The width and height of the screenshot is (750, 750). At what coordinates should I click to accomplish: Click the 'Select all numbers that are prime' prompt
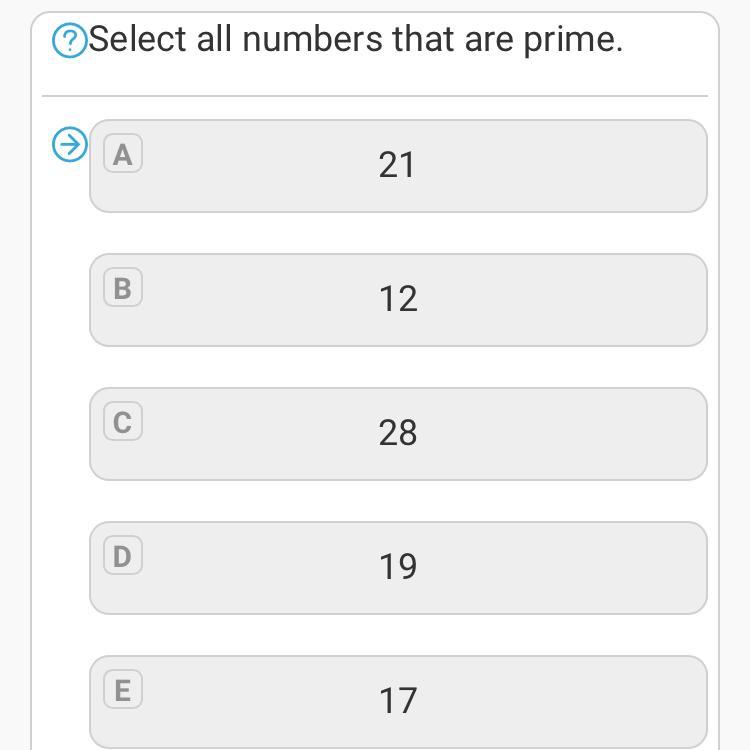[x=355, y=40]
